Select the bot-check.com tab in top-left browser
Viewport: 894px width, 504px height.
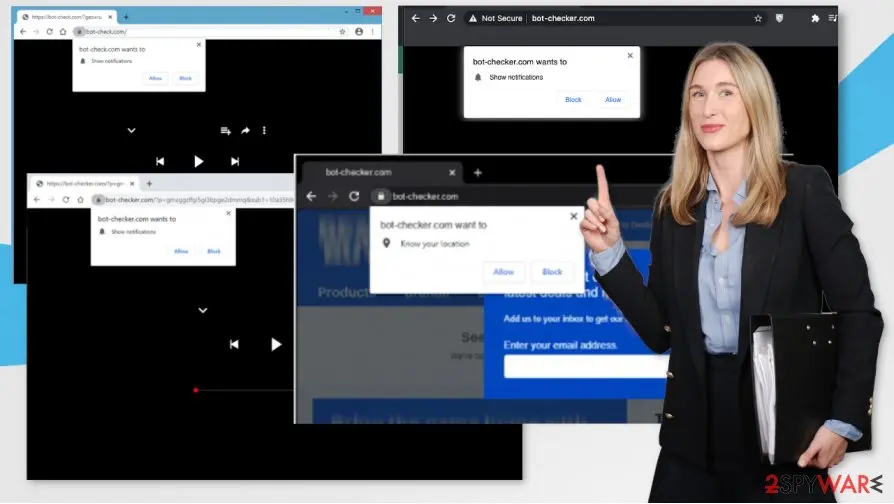coord(66,17)
